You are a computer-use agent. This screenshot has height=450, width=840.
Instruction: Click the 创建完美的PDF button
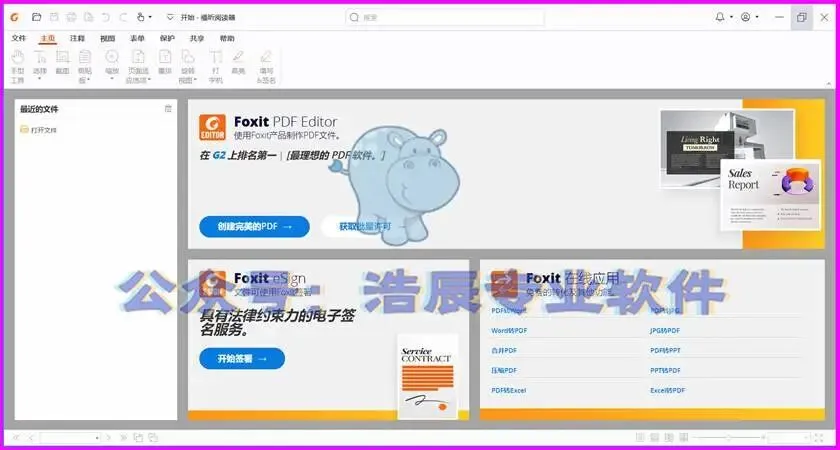coord(254,227)
